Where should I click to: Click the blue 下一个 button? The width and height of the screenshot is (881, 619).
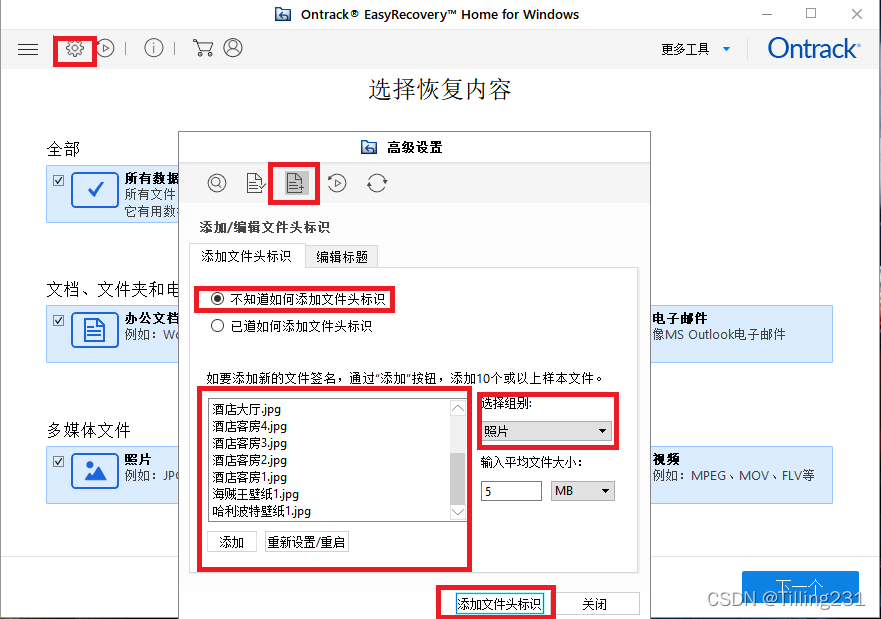coord(800,587)
